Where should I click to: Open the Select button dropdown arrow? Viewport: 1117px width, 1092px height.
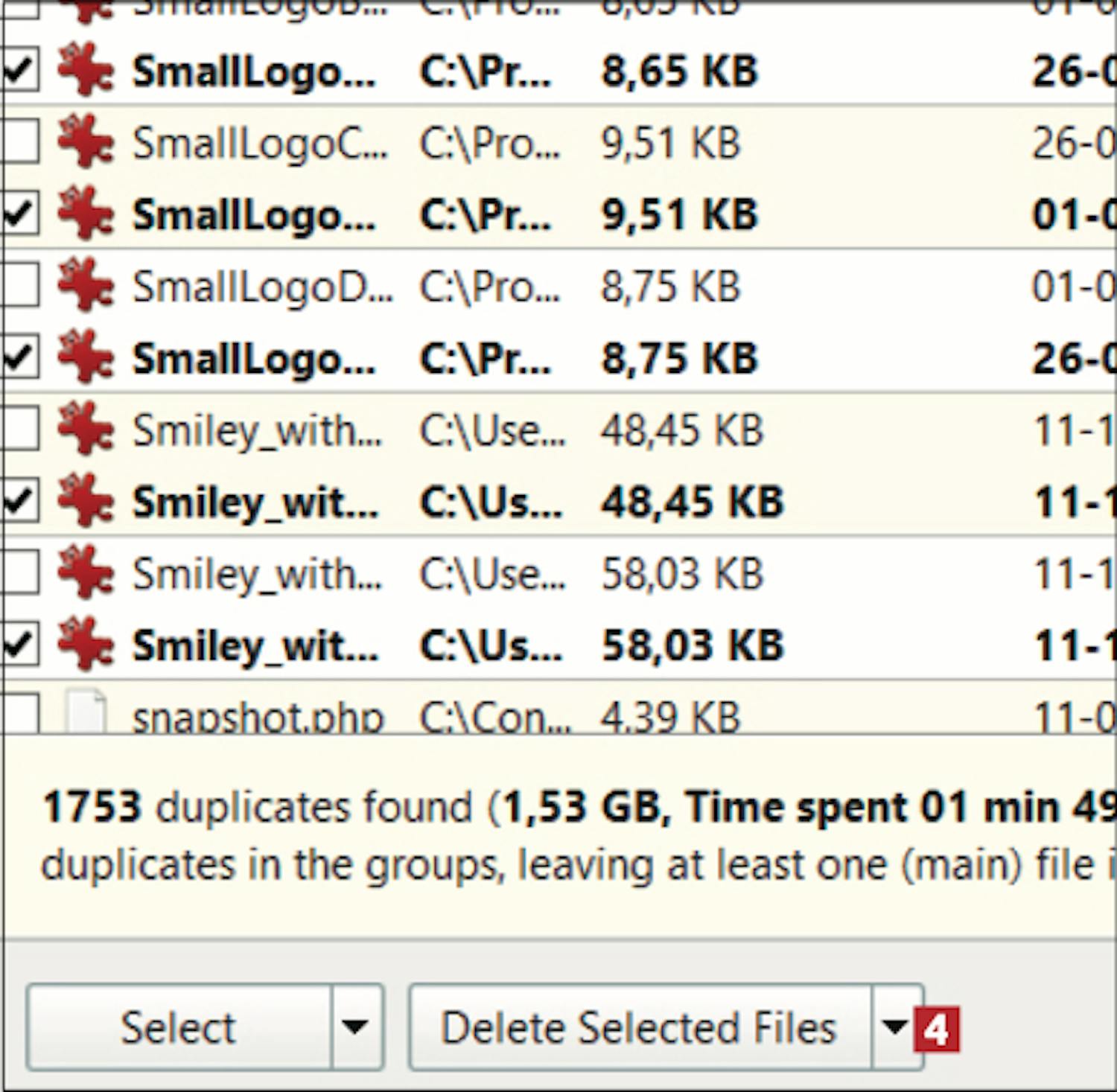pos(357,1027)
